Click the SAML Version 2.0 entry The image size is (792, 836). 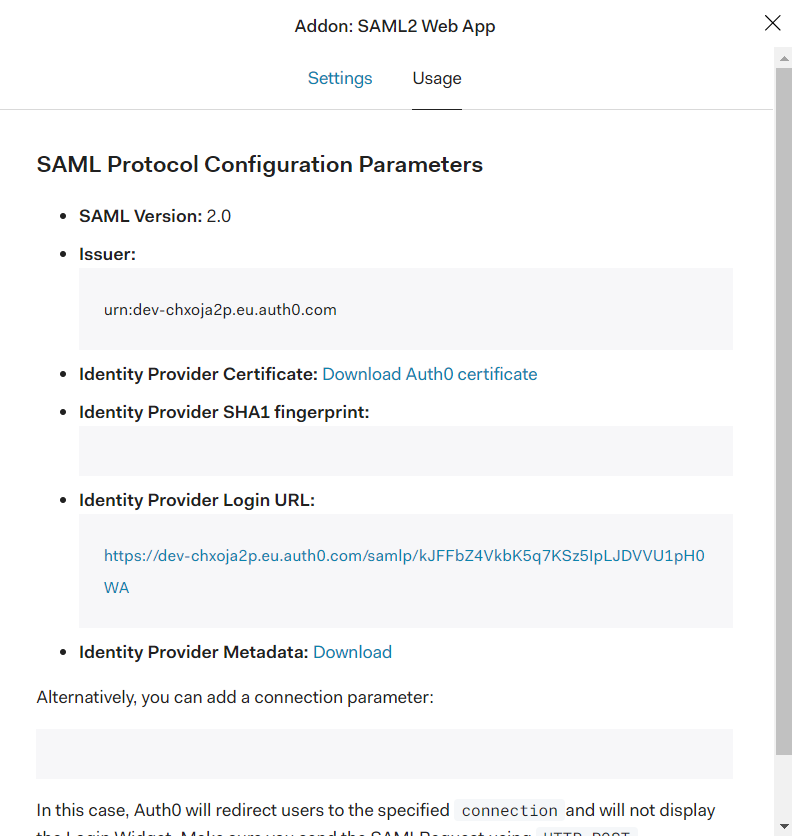pos(155,216)
